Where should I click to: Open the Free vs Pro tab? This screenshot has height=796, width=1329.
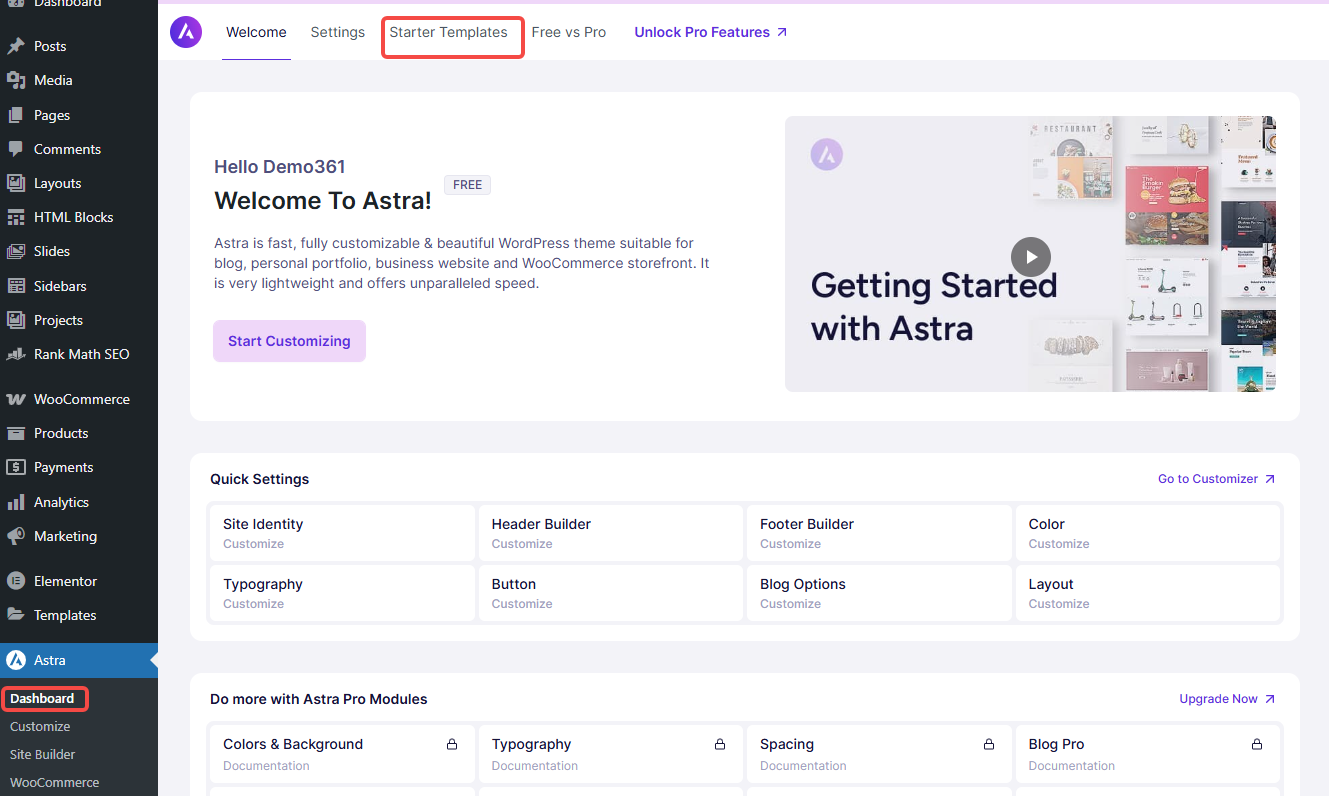[568, 32]
